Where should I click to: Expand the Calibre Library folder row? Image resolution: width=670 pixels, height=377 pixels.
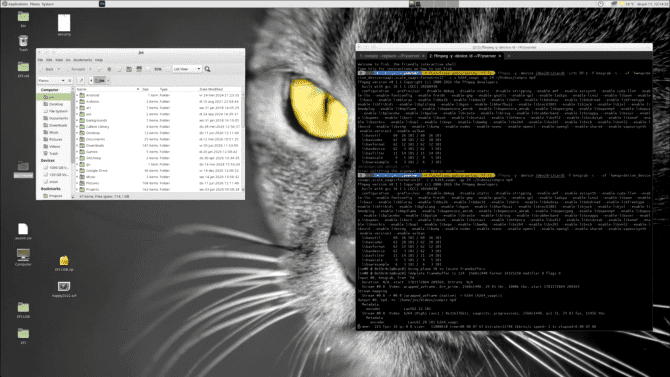[x=77, y=127]
